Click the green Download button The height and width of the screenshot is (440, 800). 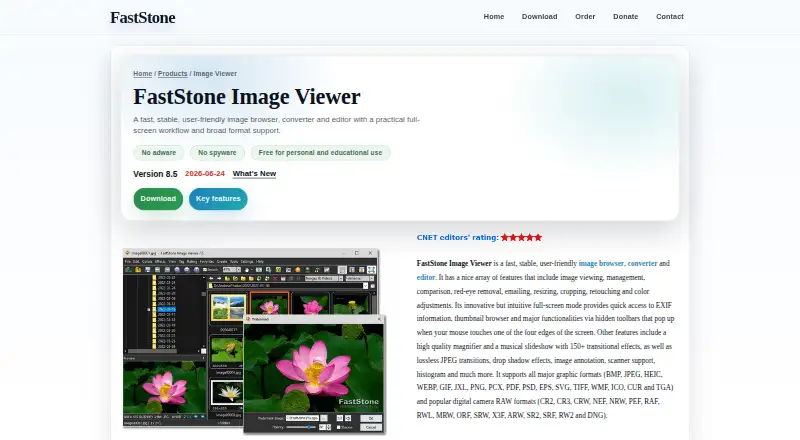click(158, 199)
